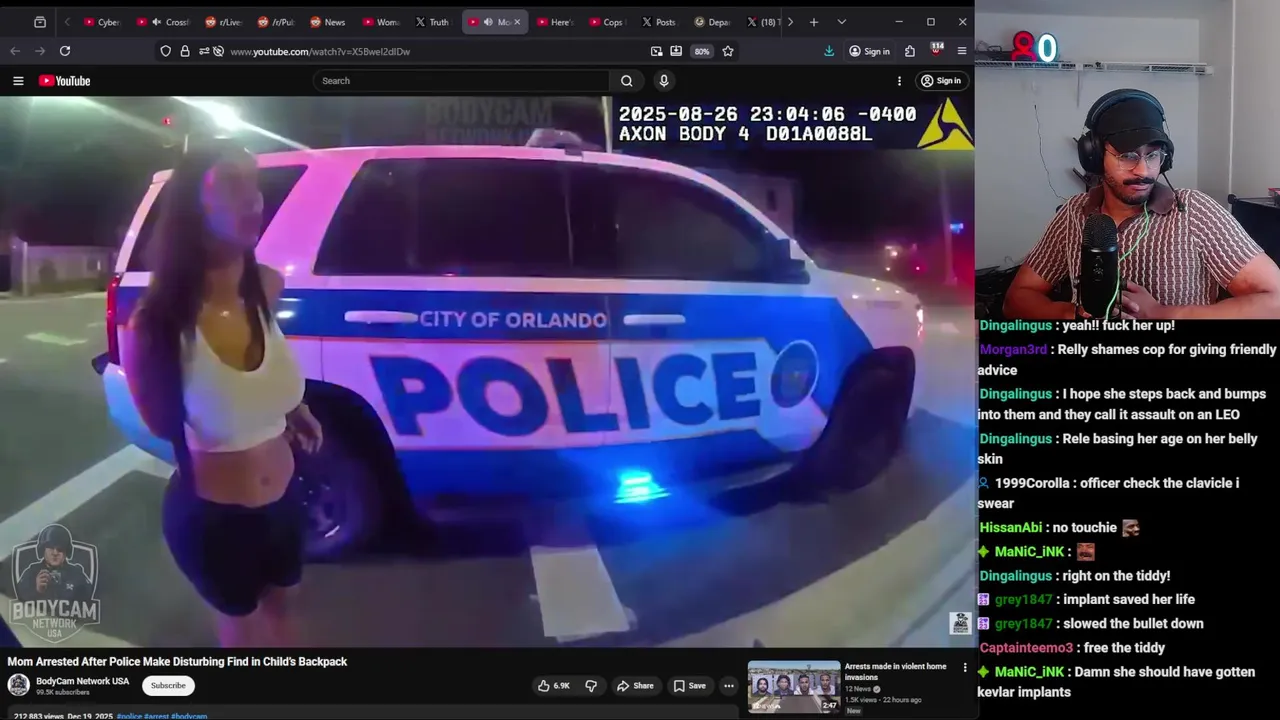The width and height of the screenshot is (1280, 720).
Task: Open the YouTube hamburger guide menu
Action: click(18, 81)
